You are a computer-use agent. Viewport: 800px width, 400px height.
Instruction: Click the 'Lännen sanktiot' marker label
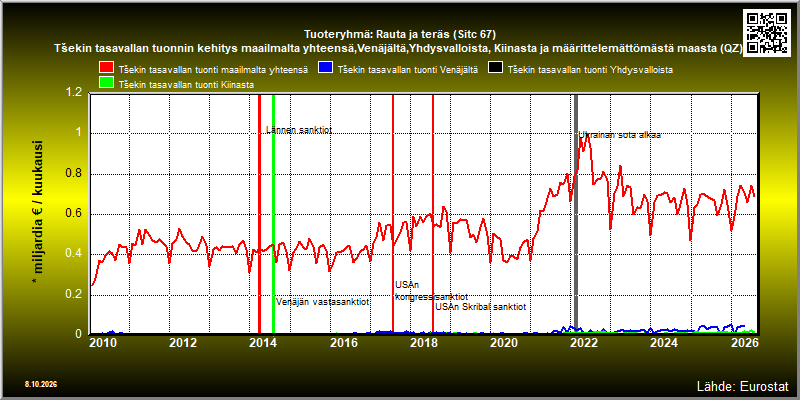click(x=299, y=130)
